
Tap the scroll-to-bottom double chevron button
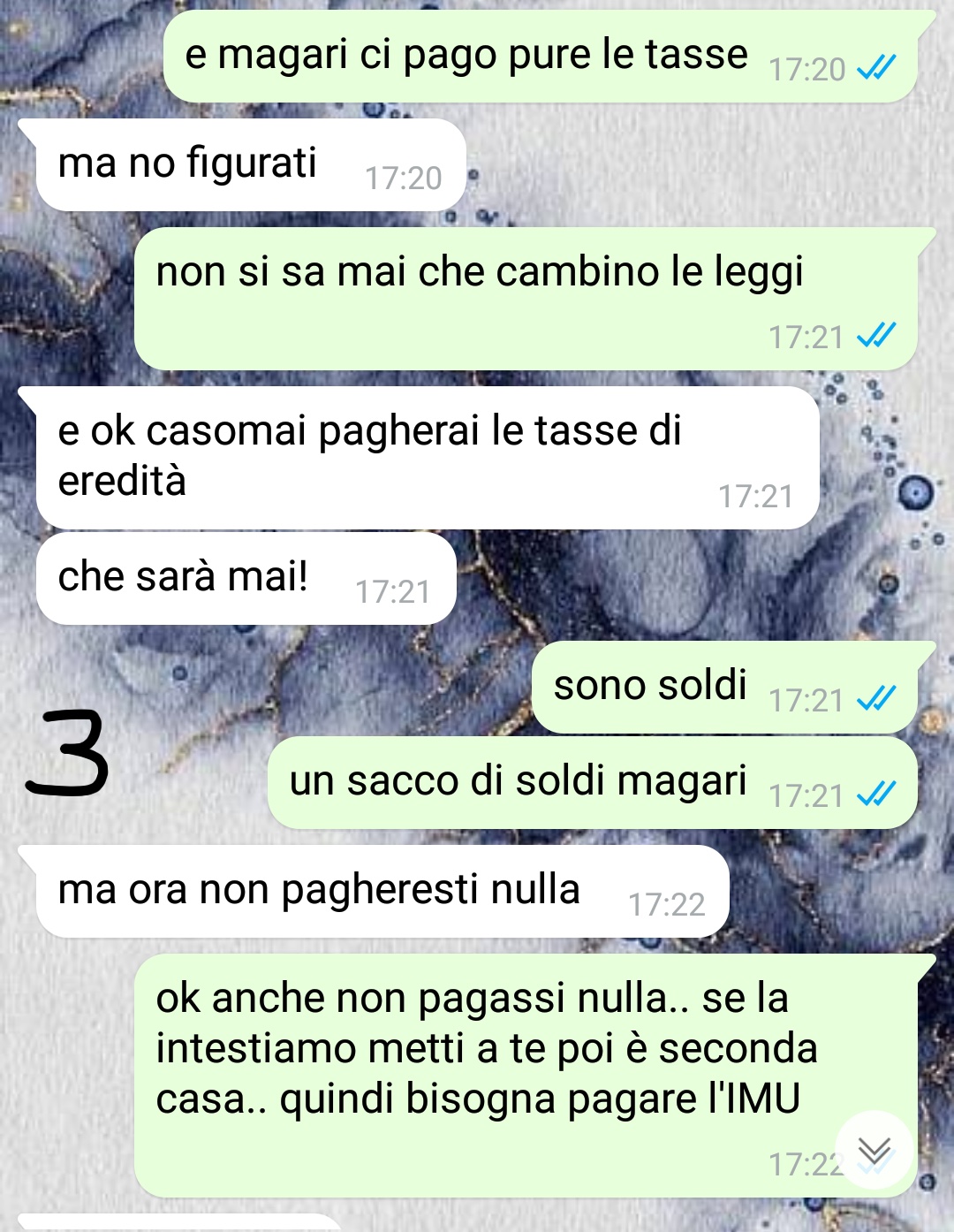pyautogui.click(x=874, y=1150)
